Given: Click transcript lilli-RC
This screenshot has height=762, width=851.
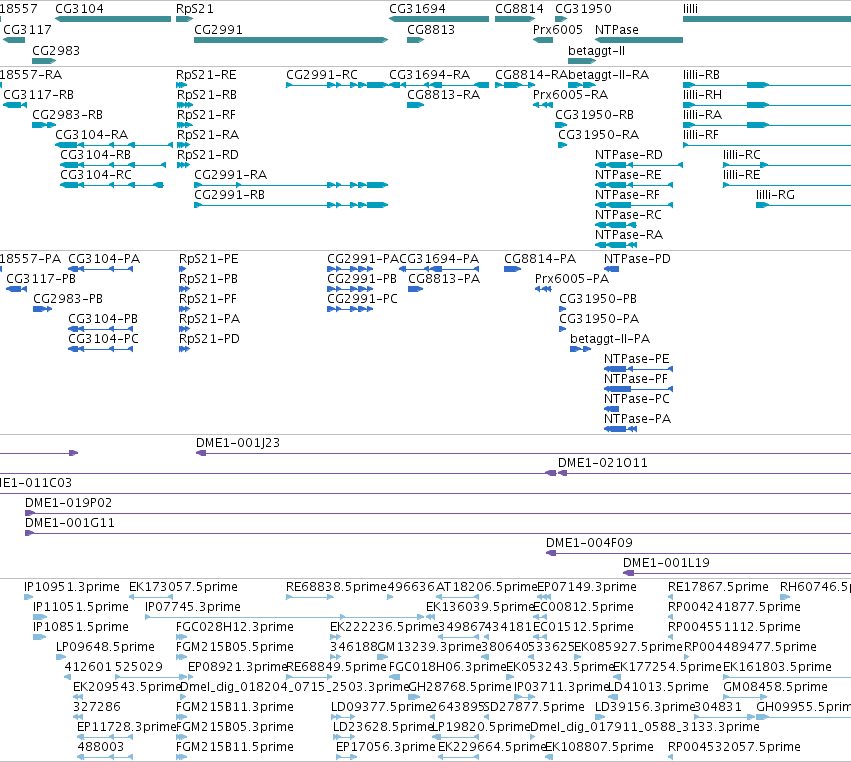Looking at the screenshot, I should [787, 165].
